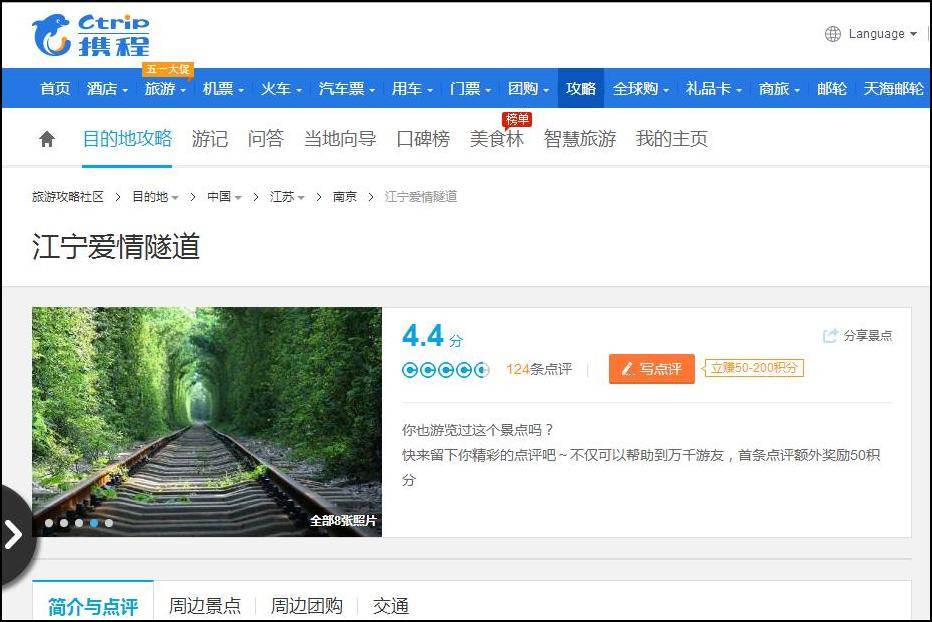Image resolution: width=932 pixels, height=622 pixels.
Task: Open the Language dropdown
Action: coord(883,34)
